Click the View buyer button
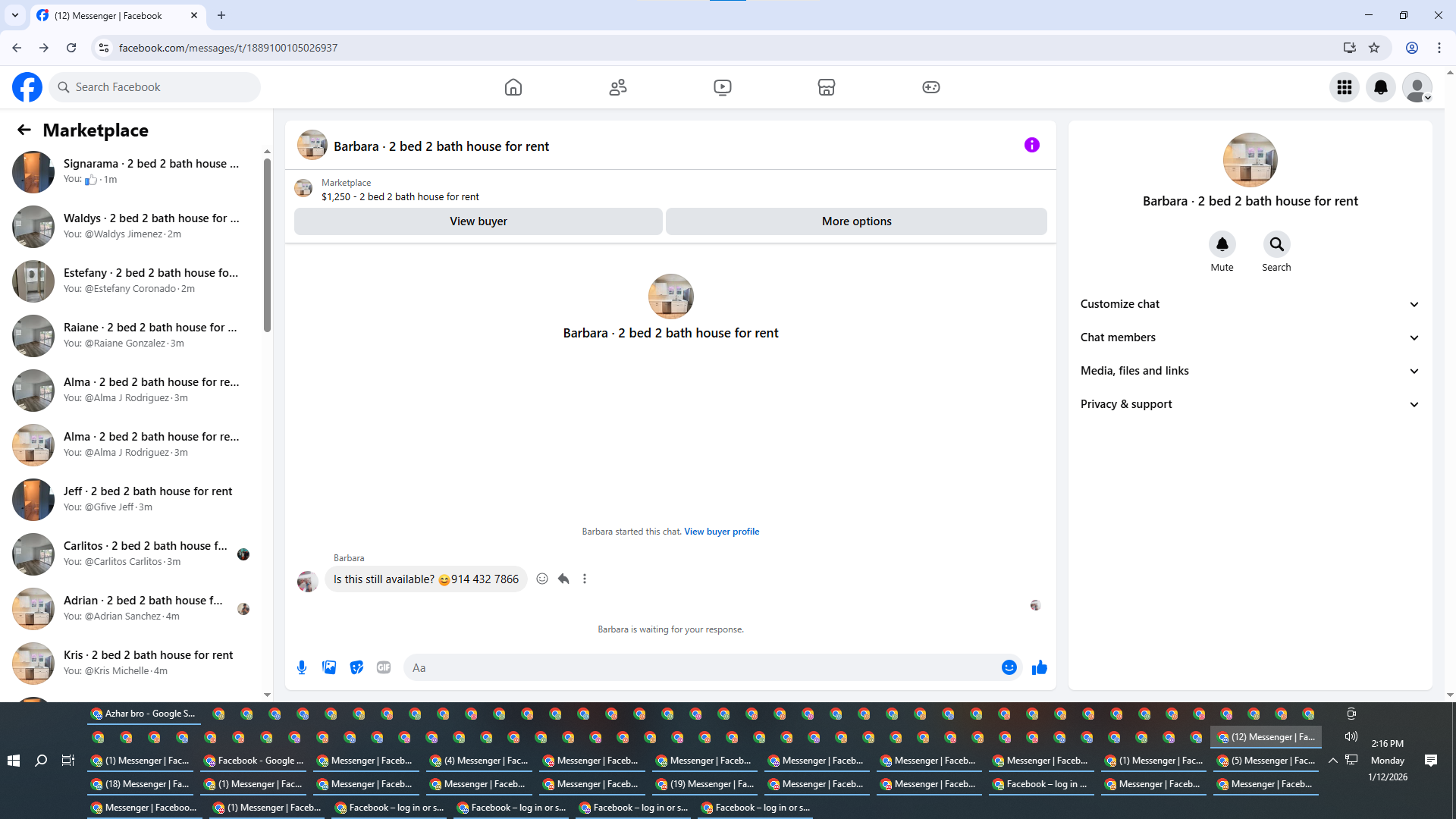 click(478, 221)
